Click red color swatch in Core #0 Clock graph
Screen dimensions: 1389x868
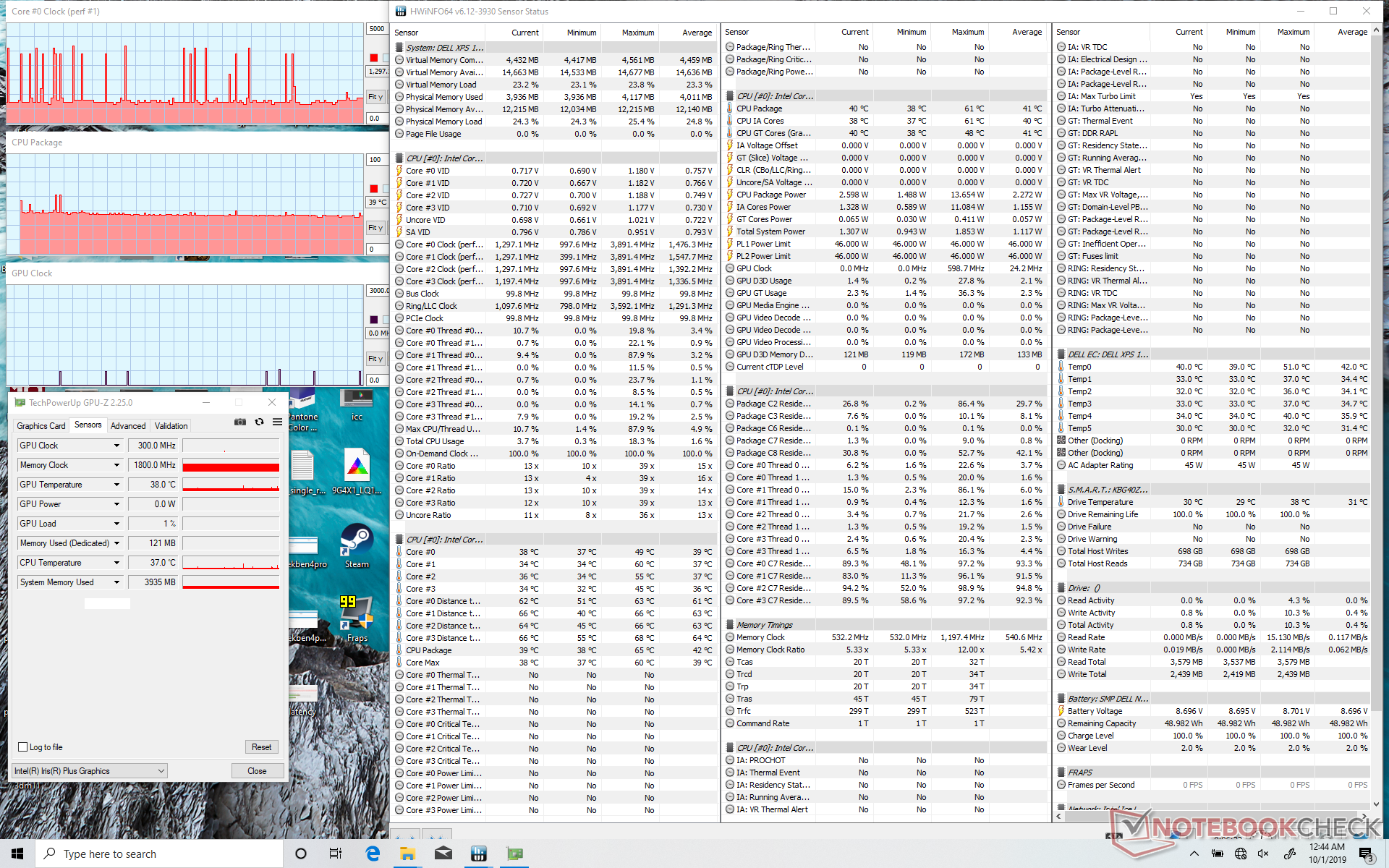pyautogui.click(x=374, y=58)
